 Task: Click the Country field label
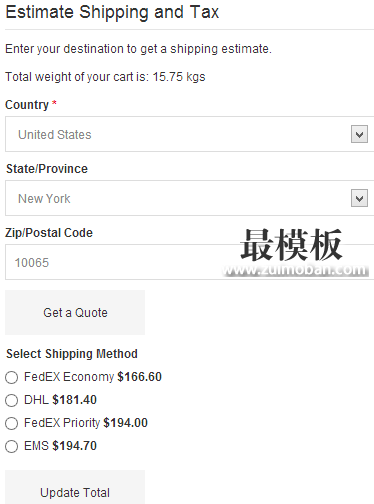(x=27, y=105)
